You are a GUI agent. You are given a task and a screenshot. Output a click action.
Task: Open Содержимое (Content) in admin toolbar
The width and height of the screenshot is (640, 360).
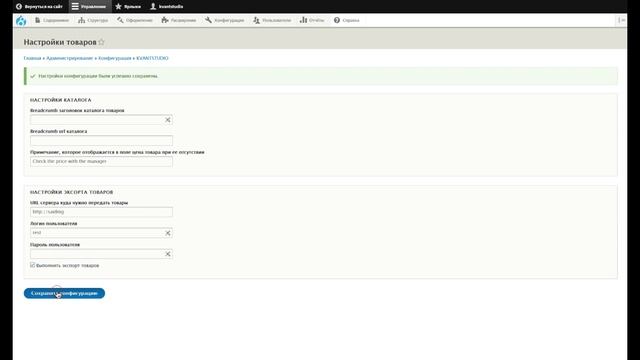[52, 20]
